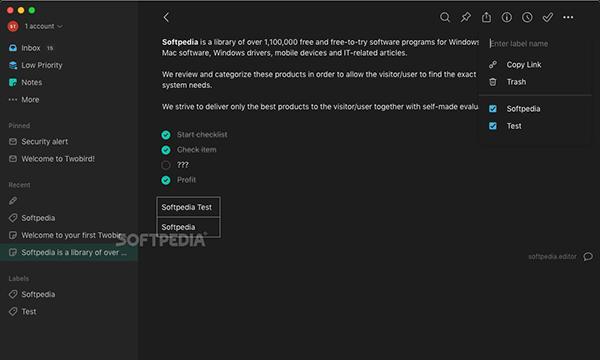Click the Inbox tray icon
Viewport: 600px width, 360px height.
click(13, 48)
